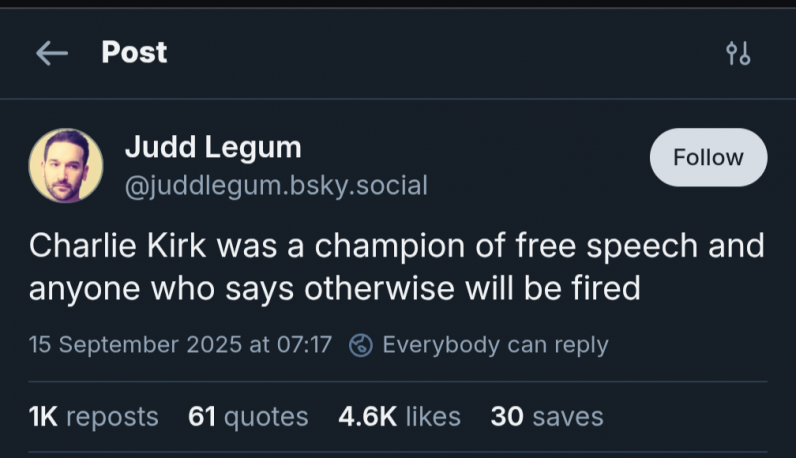Open thread view options sliders icon
The image size is (796, 458).
click(738, 54)
